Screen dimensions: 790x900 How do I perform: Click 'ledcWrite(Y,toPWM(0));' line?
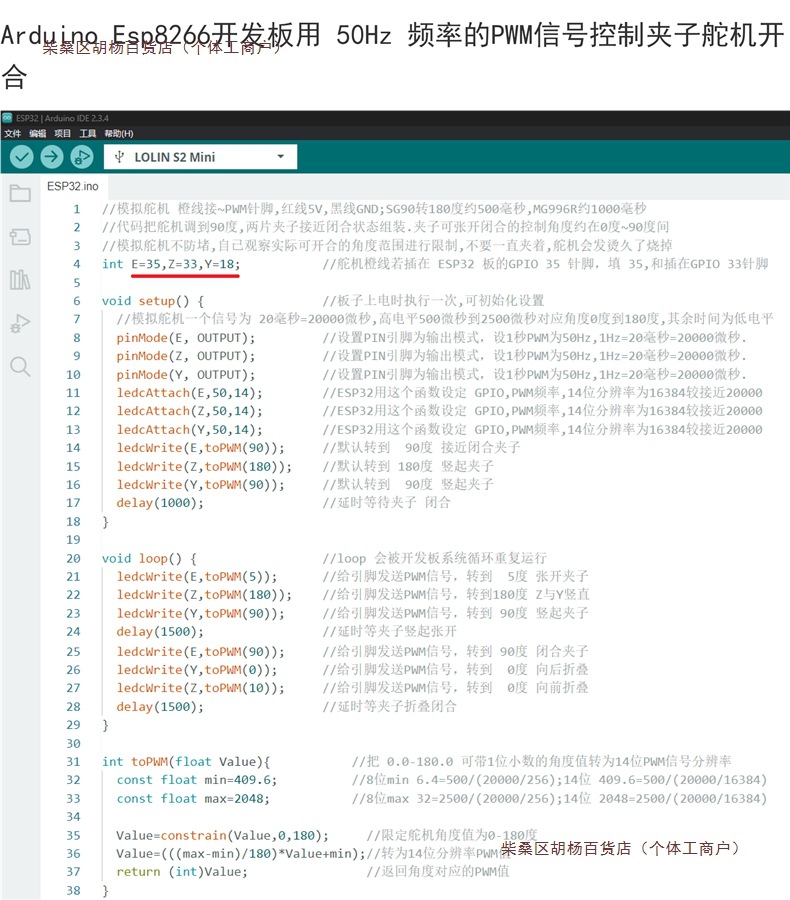point(197,670)
